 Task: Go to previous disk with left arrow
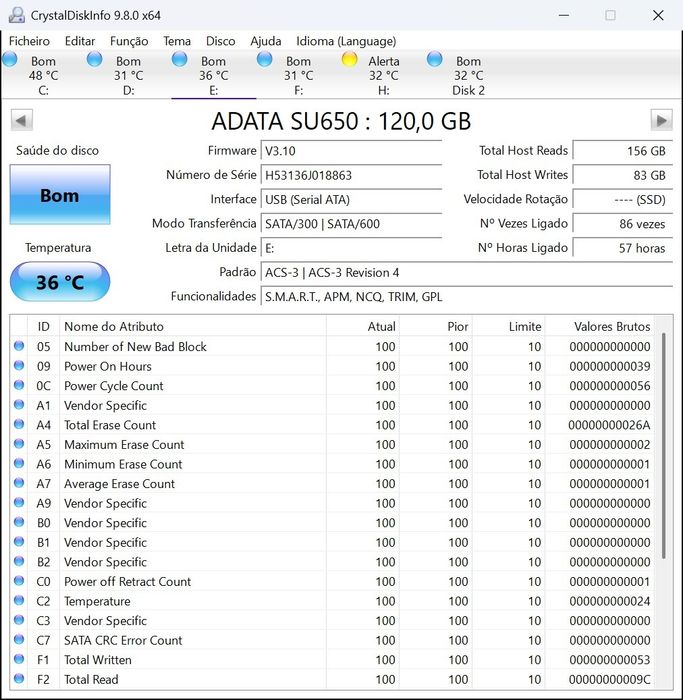[21, 120]
